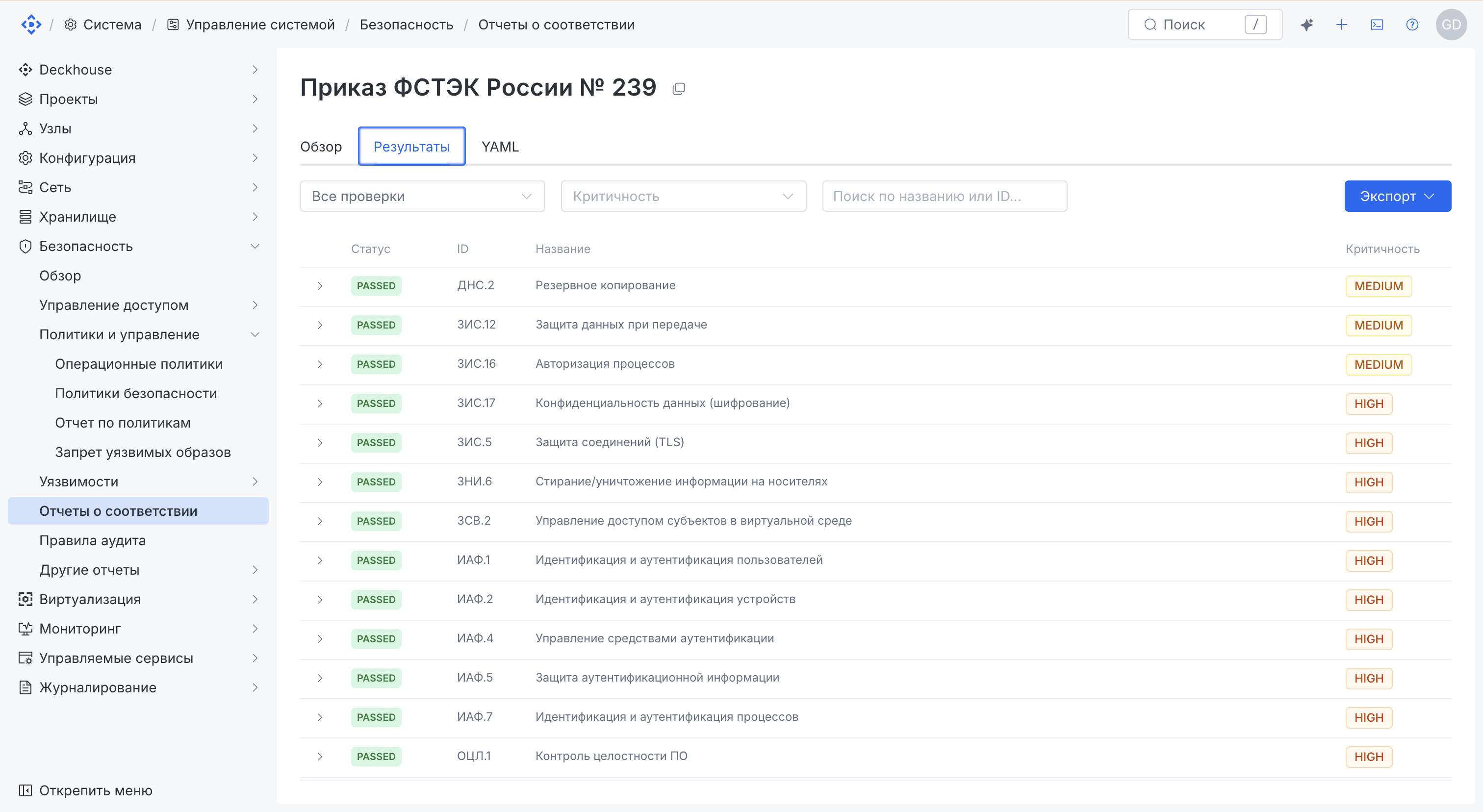
Task: Select the Результаты tab
Action: pyautogui.click(x=411, y=147)
